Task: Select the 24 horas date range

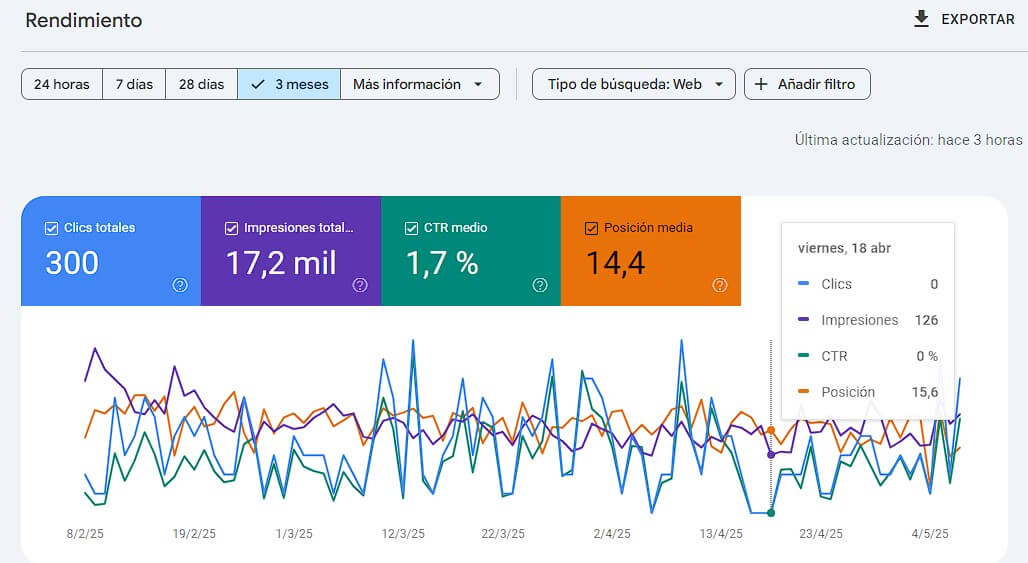Action: point(62,85)
